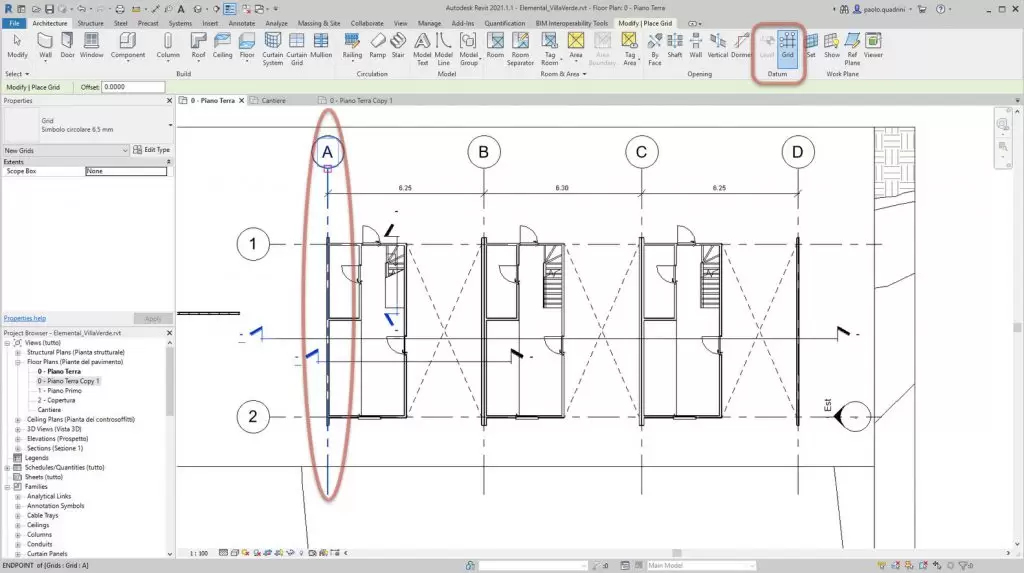Viewport: 1024px width, 573px height.
Task: Open the Properties help link
Action: coord(25,318)
